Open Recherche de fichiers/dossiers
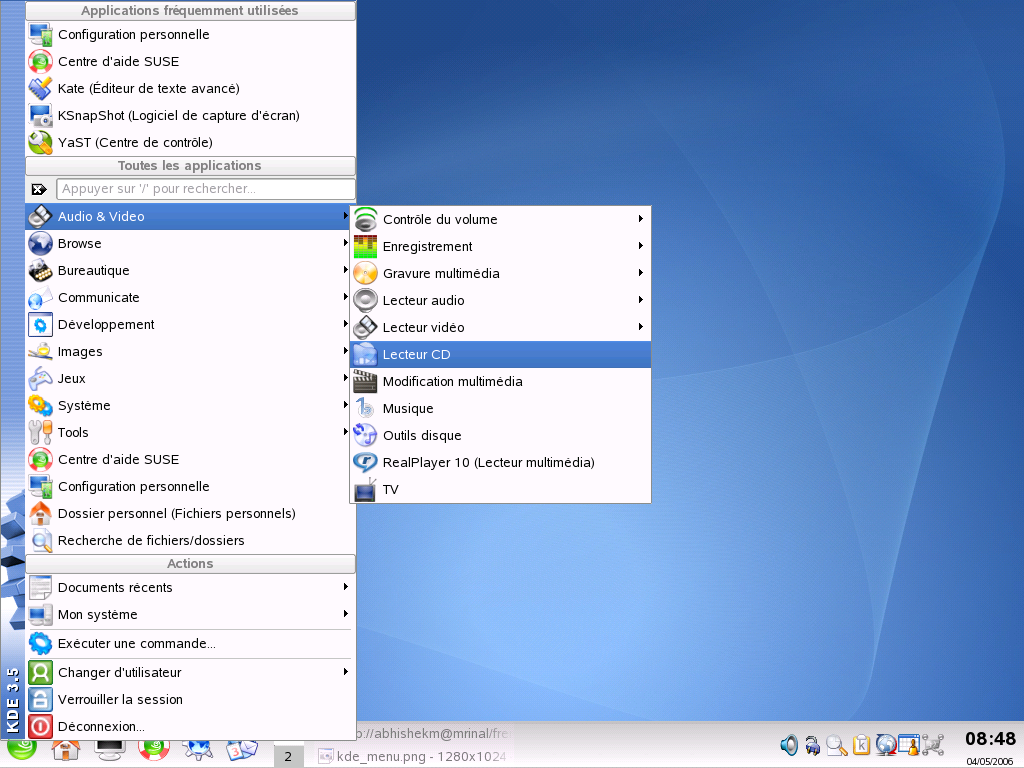This screenshot has width=1024, height=768. 190,541
